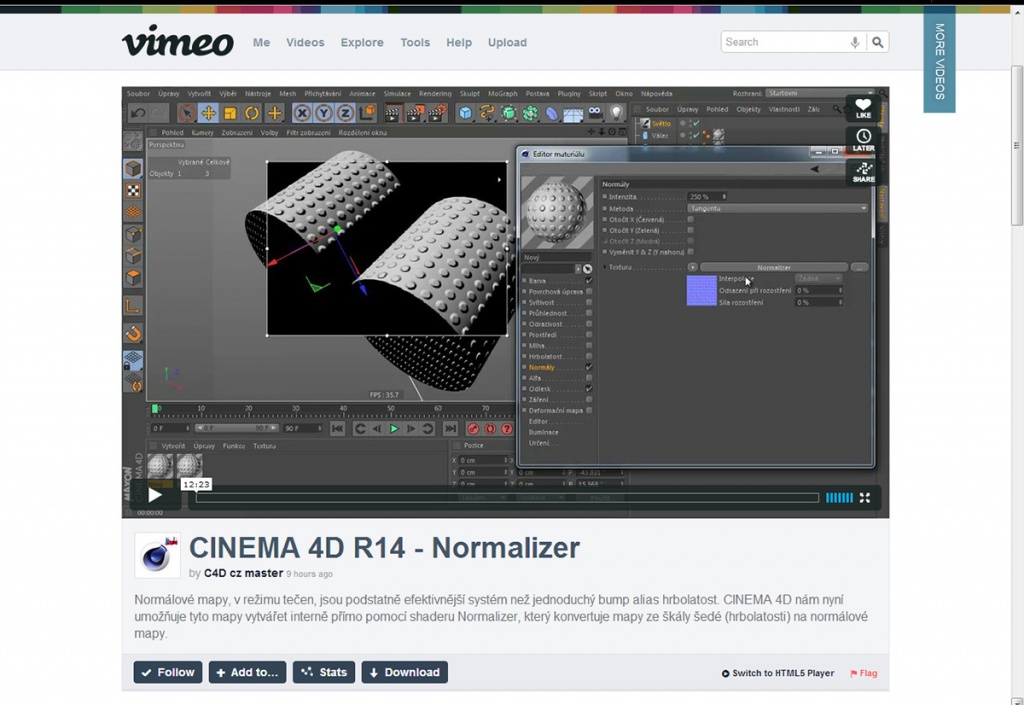Click the green array modeling icon

pos(530,114)
